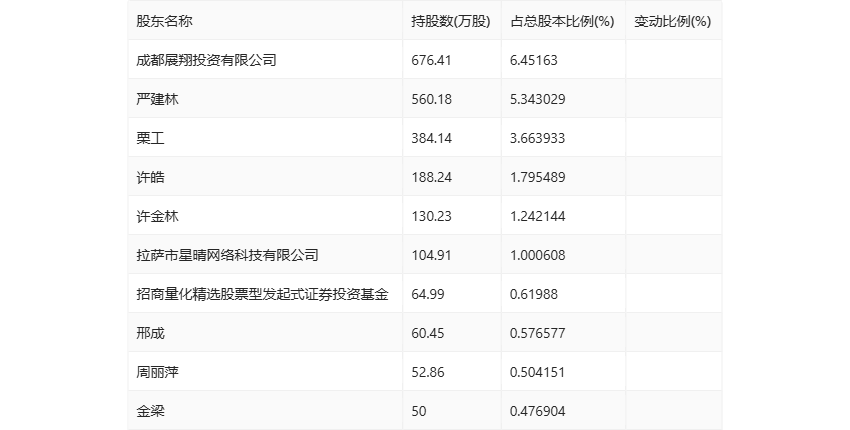The height and width of the screenshot is (430, 850).
Task: Click share ratio 6.45163
Action: (x=533, y=60)
